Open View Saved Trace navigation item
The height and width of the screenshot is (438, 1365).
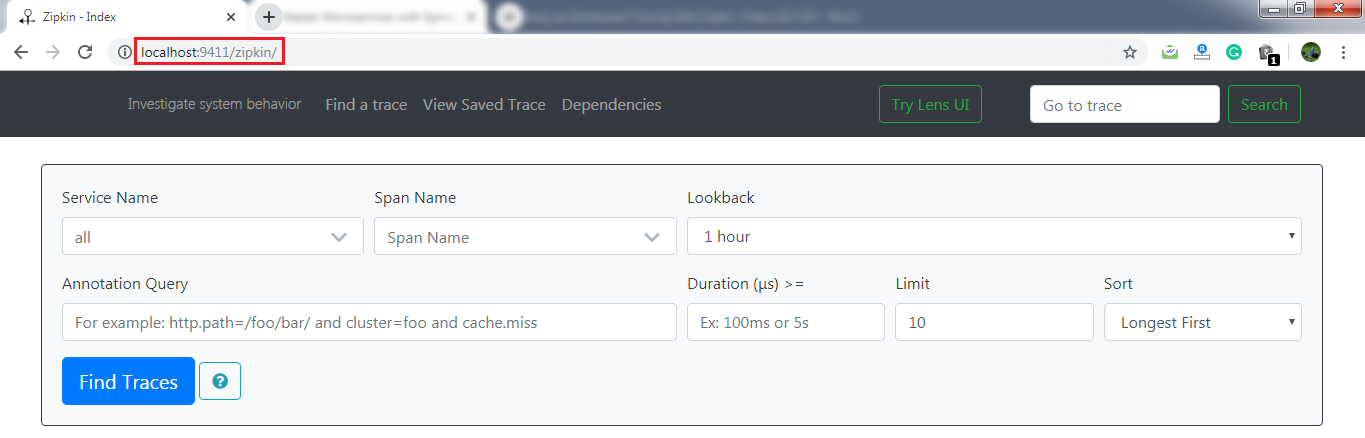tap(484, 105)
